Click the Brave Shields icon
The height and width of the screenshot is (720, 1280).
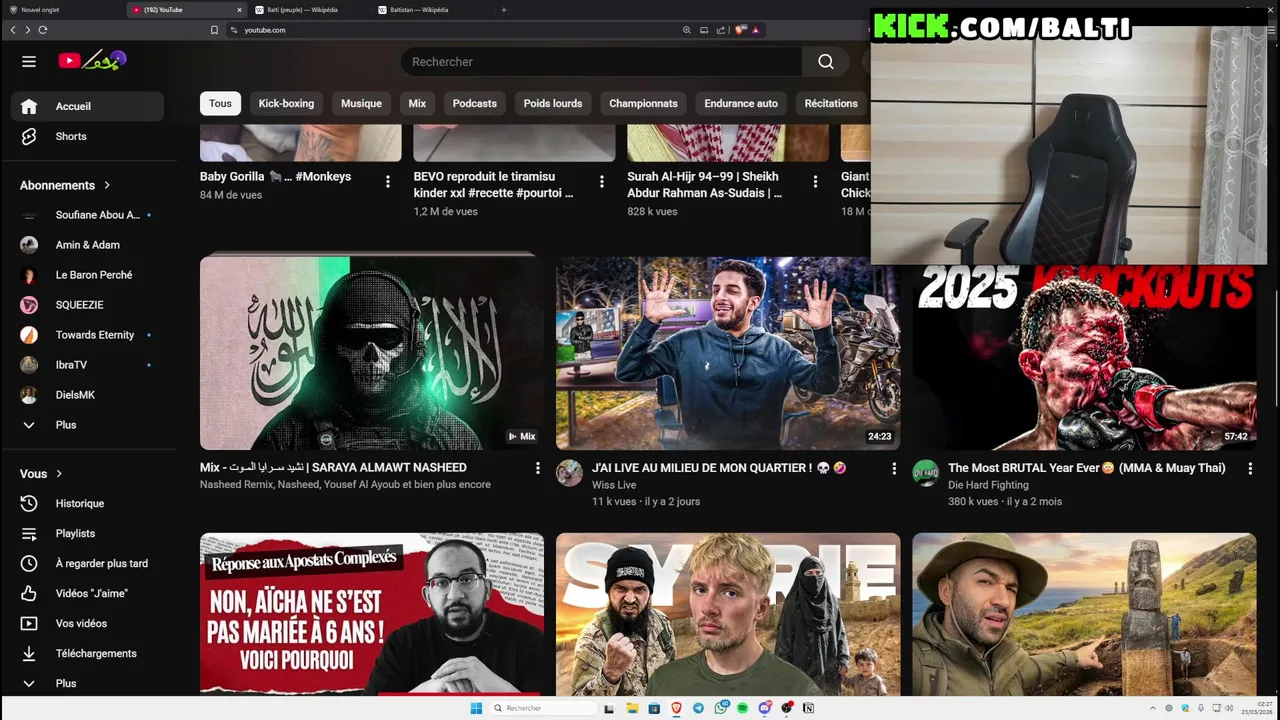coord(740,30)
